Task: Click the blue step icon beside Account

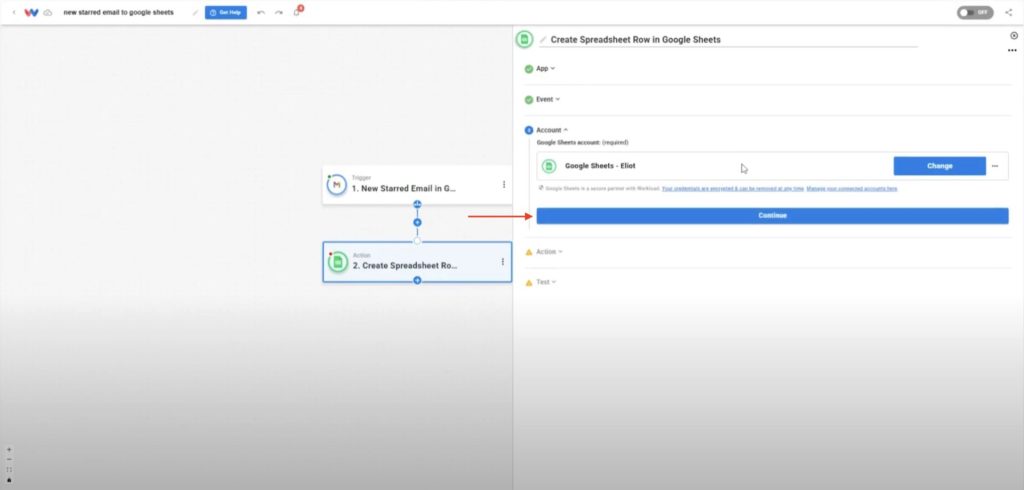Action: click(528, 131)
